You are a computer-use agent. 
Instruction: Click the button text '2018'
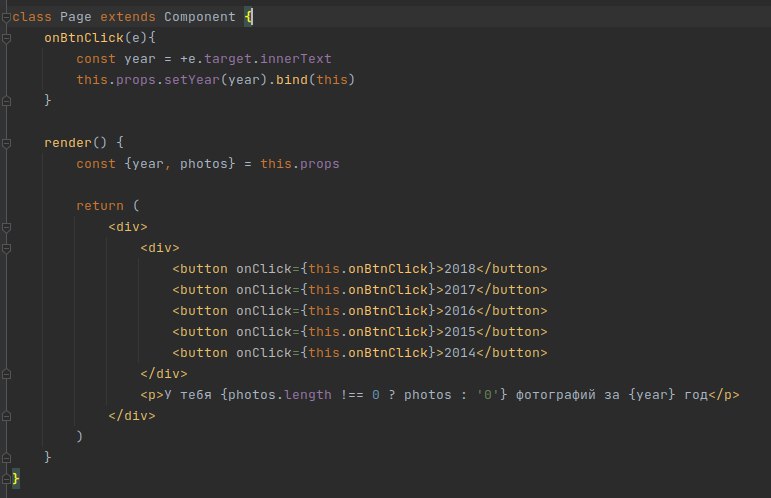pos(460,269)
